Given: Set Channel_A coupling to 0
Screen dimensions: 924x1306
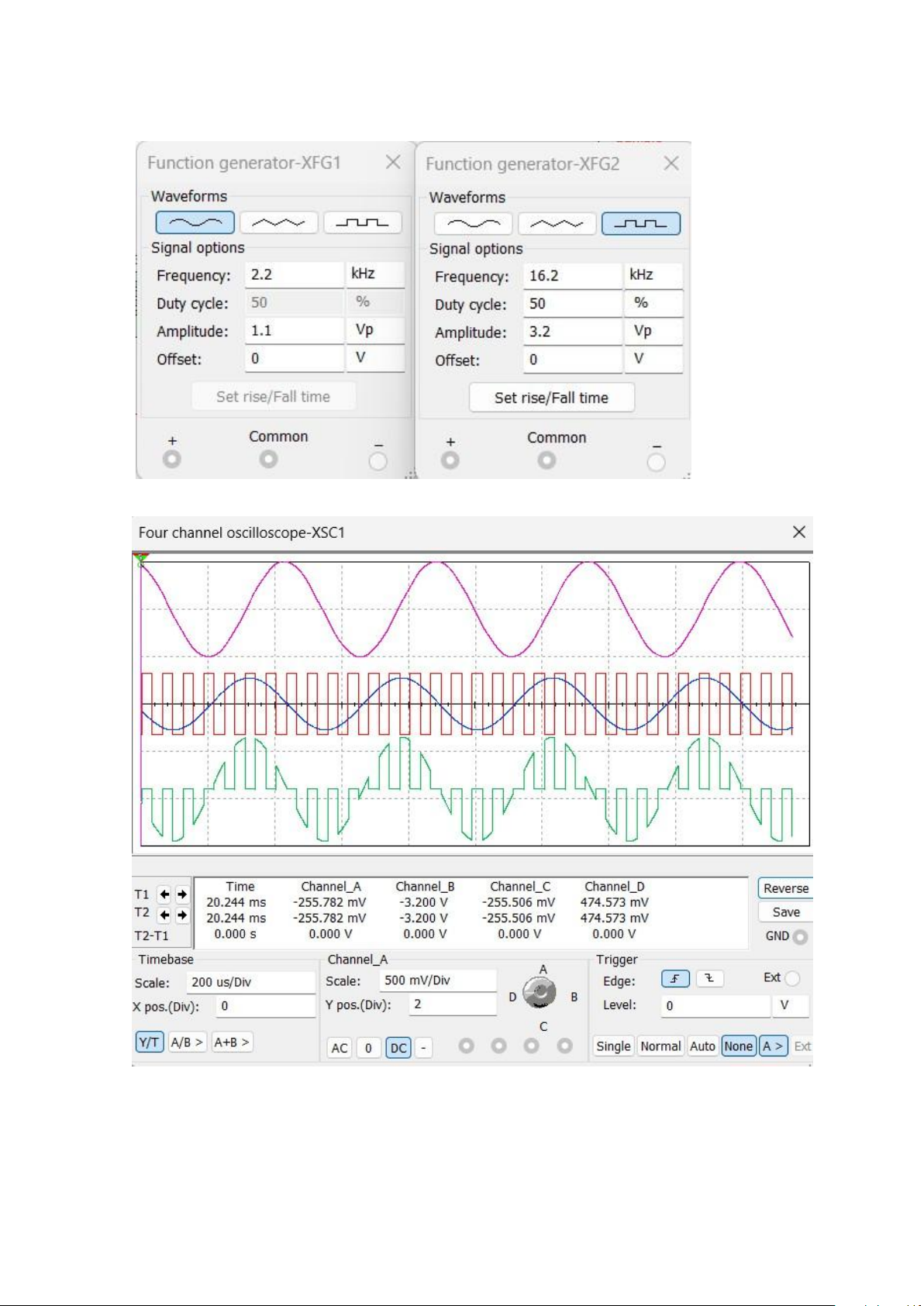Looking at the screenshot, I should coord(368,1048).
